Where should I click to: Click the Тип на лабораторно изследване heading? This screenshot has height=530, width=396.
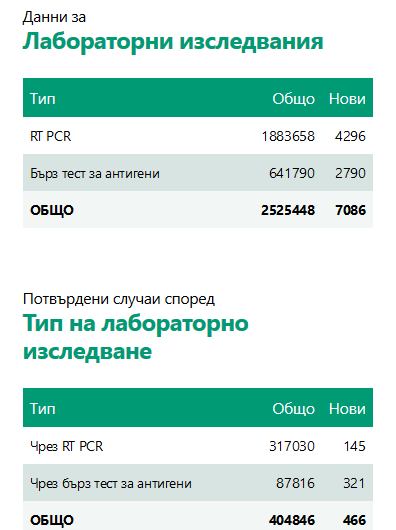pos(135,337)
